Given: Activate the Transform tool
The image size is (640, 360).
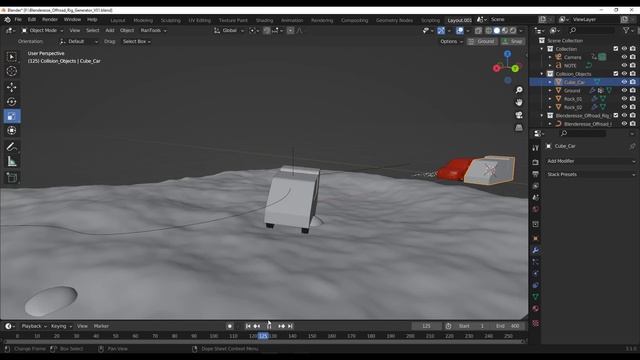Looking at the screenshot, I should pos(11,131).
